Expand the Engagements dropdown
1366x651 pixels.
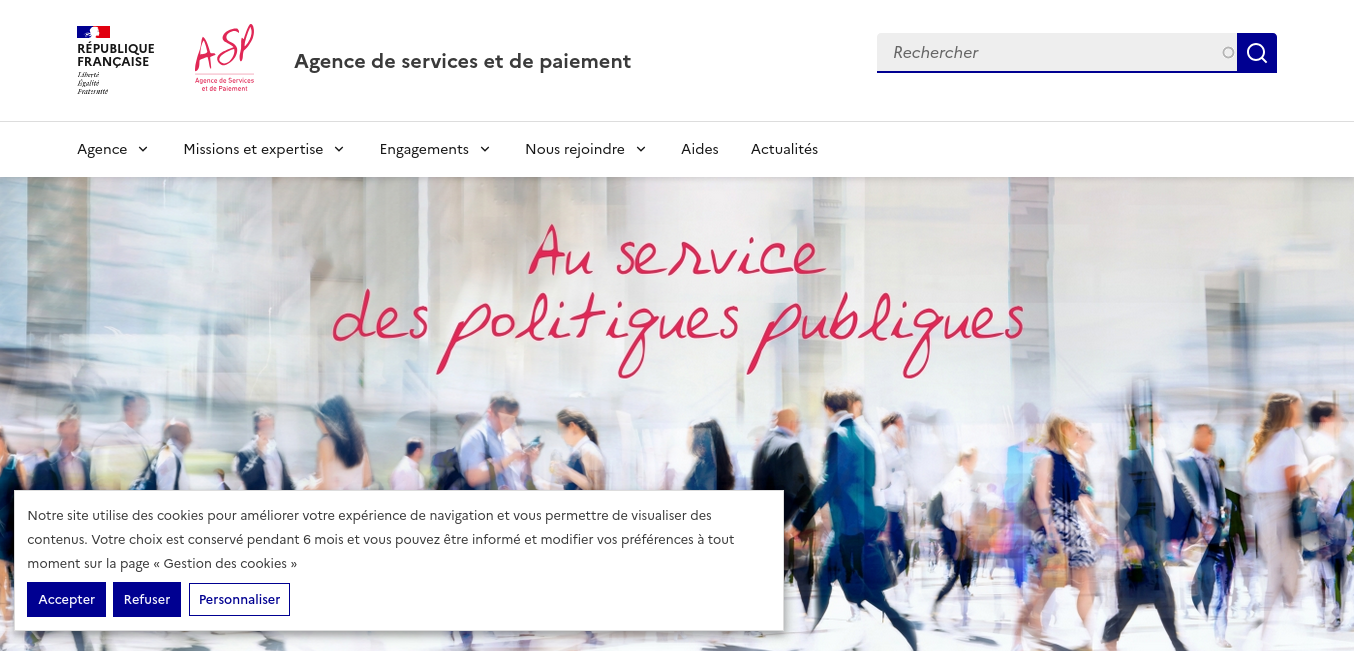point(435,149)
